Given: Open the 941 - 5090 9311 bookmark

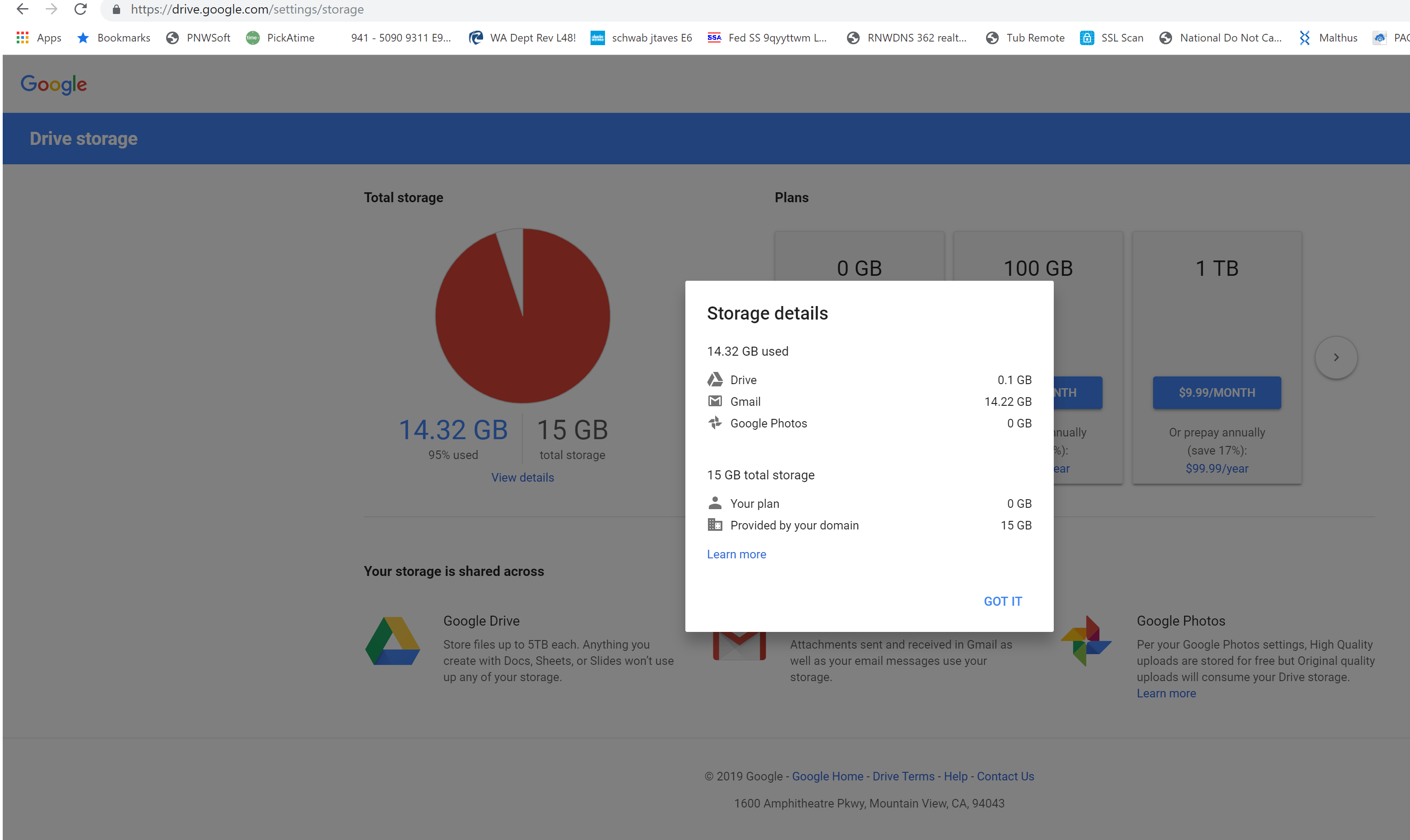Looking at the screenshot, I should click(x=401, y=38).
